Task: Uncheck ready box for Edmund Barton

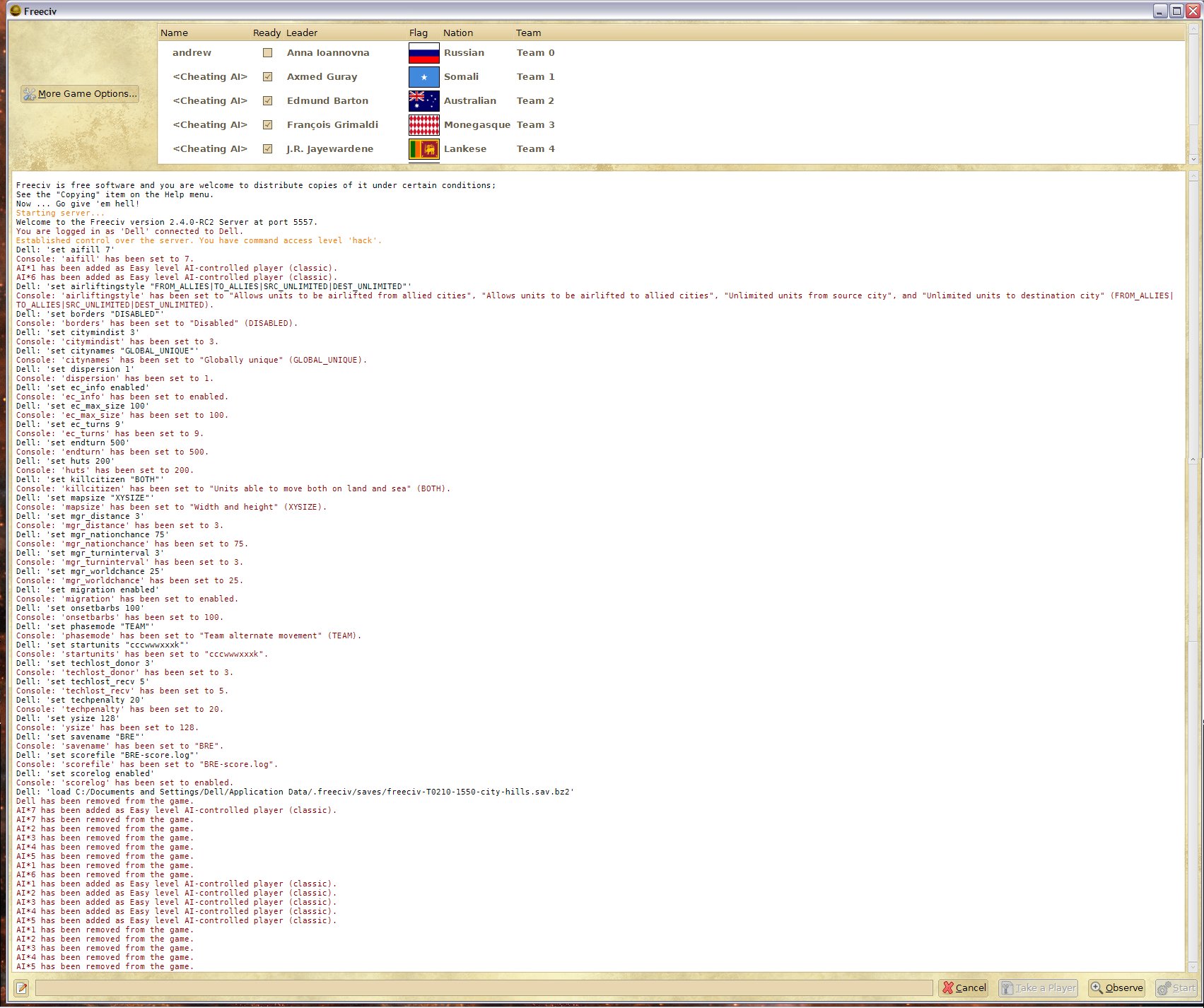Action: [267, 101]
